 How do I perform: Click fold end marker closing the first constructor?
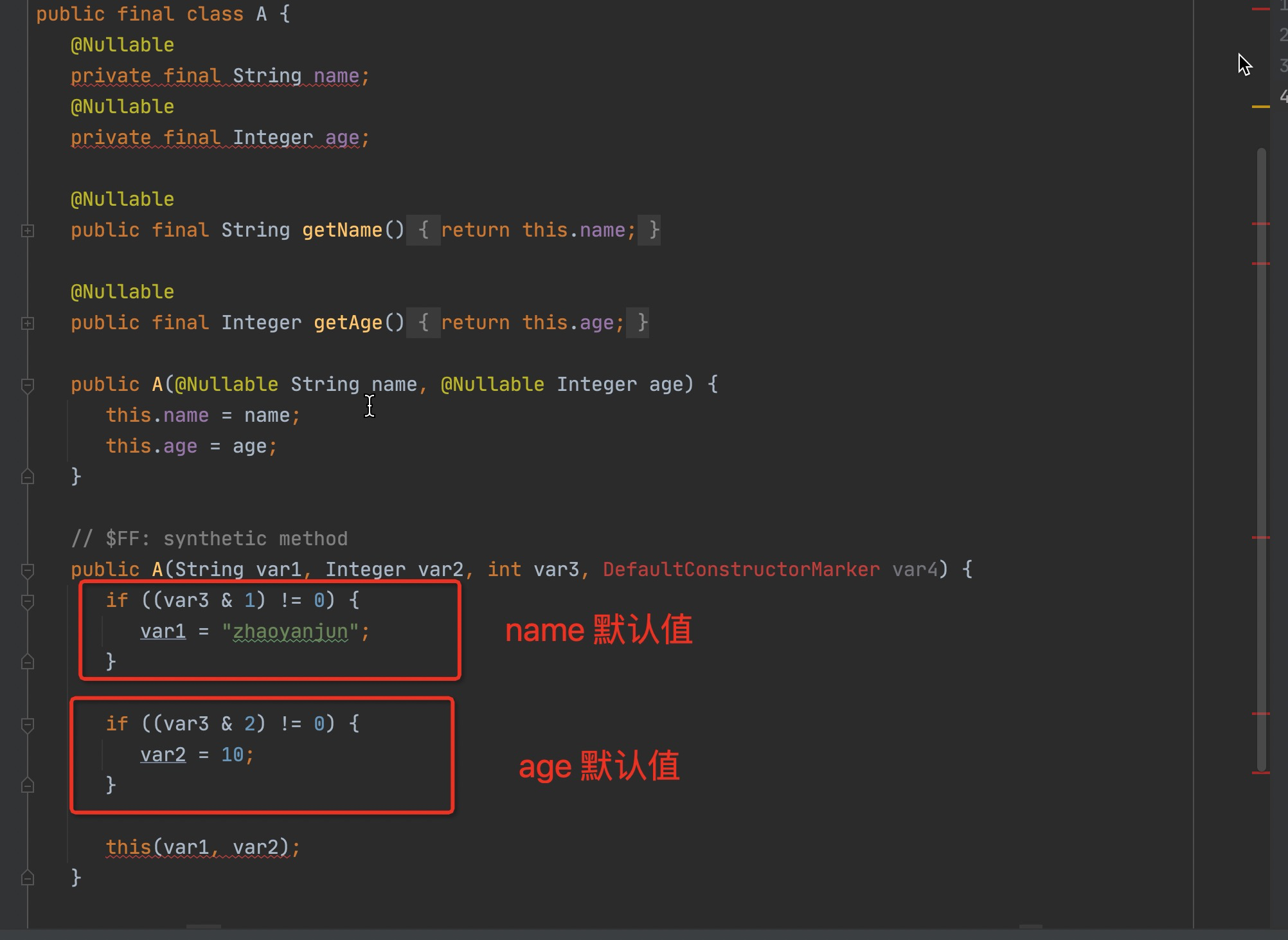[x=28, y=476]
